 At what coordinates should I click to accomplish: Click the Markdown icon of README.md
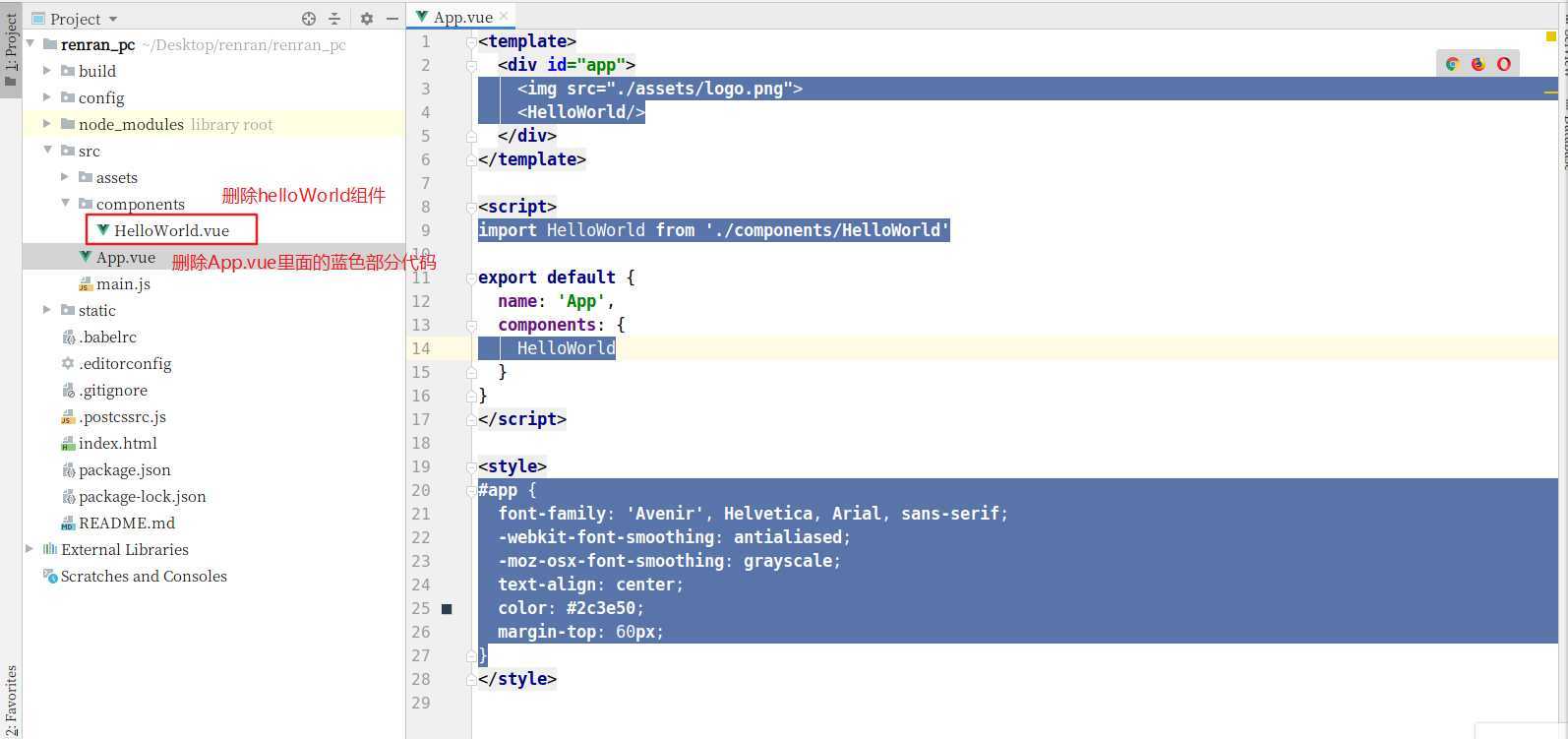[68, 523]
